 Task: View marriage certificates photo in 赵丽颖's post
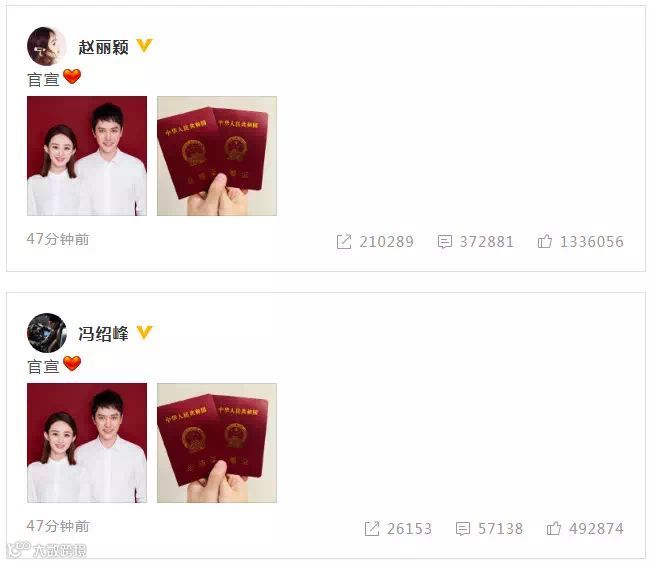click(x=217, y=156)
